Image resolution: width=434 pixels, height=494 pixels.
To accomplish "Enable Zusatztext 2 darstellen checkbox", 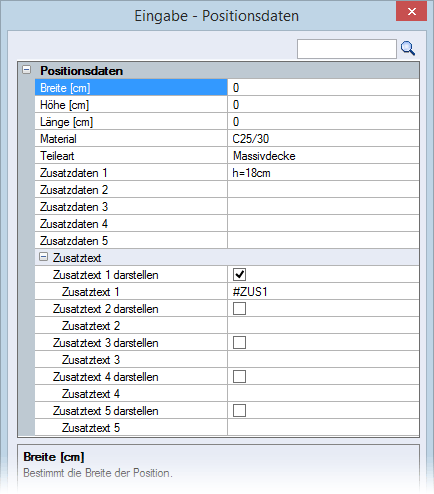I will tap(239, 309).
